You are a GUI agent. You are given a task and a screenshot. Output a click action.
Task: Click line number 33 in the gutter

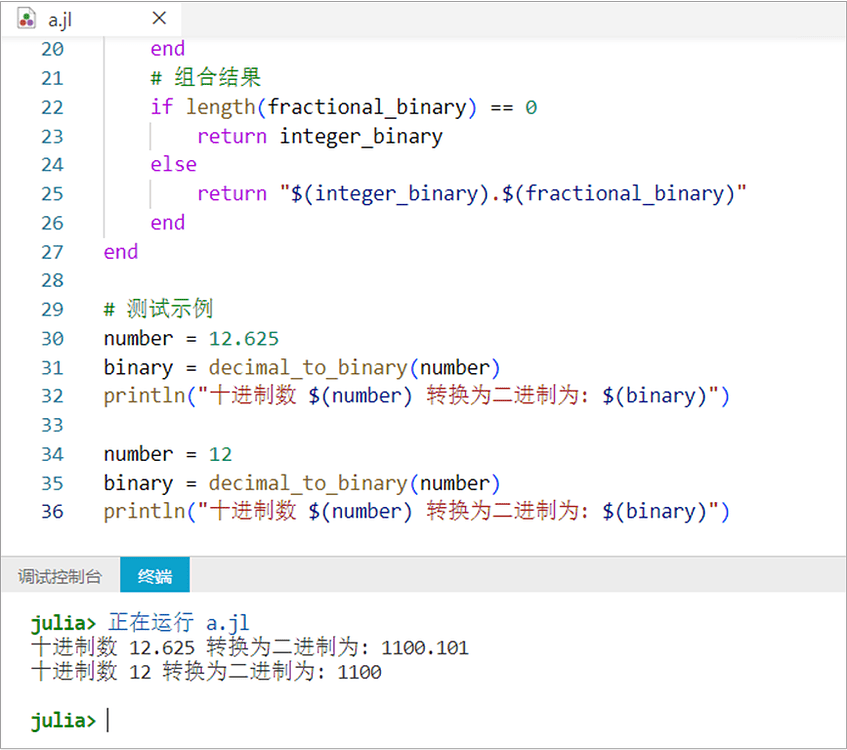coord(52,425)
